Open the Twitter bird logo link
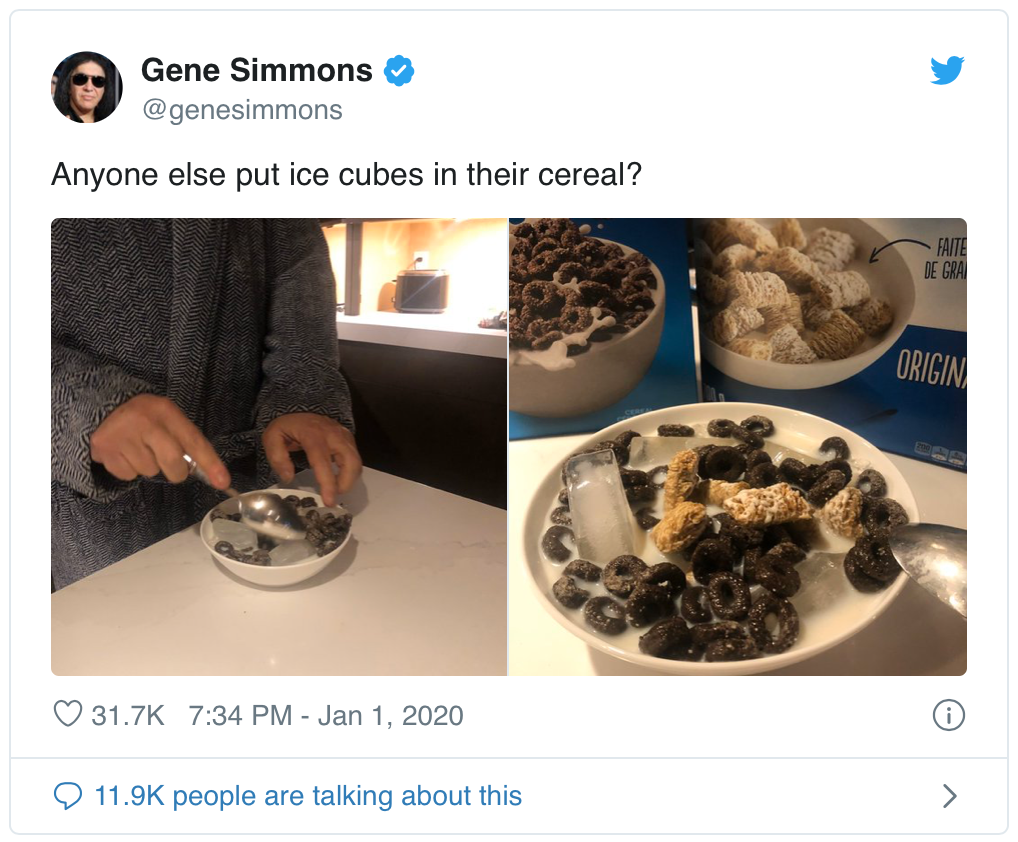The image size is (1018, 842). coord(947,70)
